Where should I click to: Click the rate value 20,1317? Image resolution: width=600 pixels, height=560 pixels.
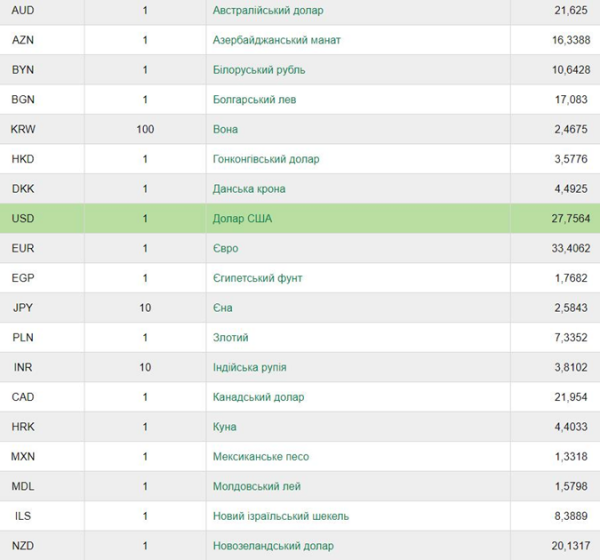tap(571, 546)
